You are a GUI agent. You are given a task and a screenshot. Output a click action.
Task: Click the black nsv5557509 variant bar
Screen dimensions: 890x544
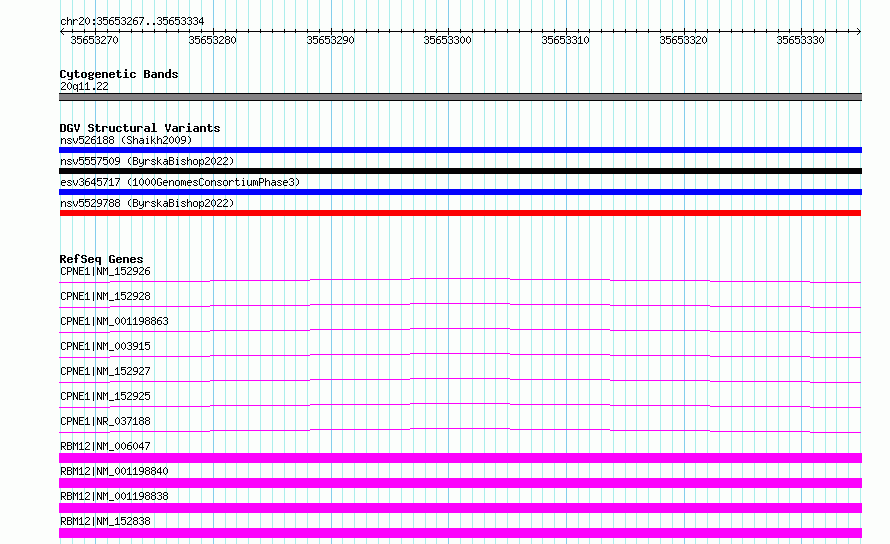460,171
